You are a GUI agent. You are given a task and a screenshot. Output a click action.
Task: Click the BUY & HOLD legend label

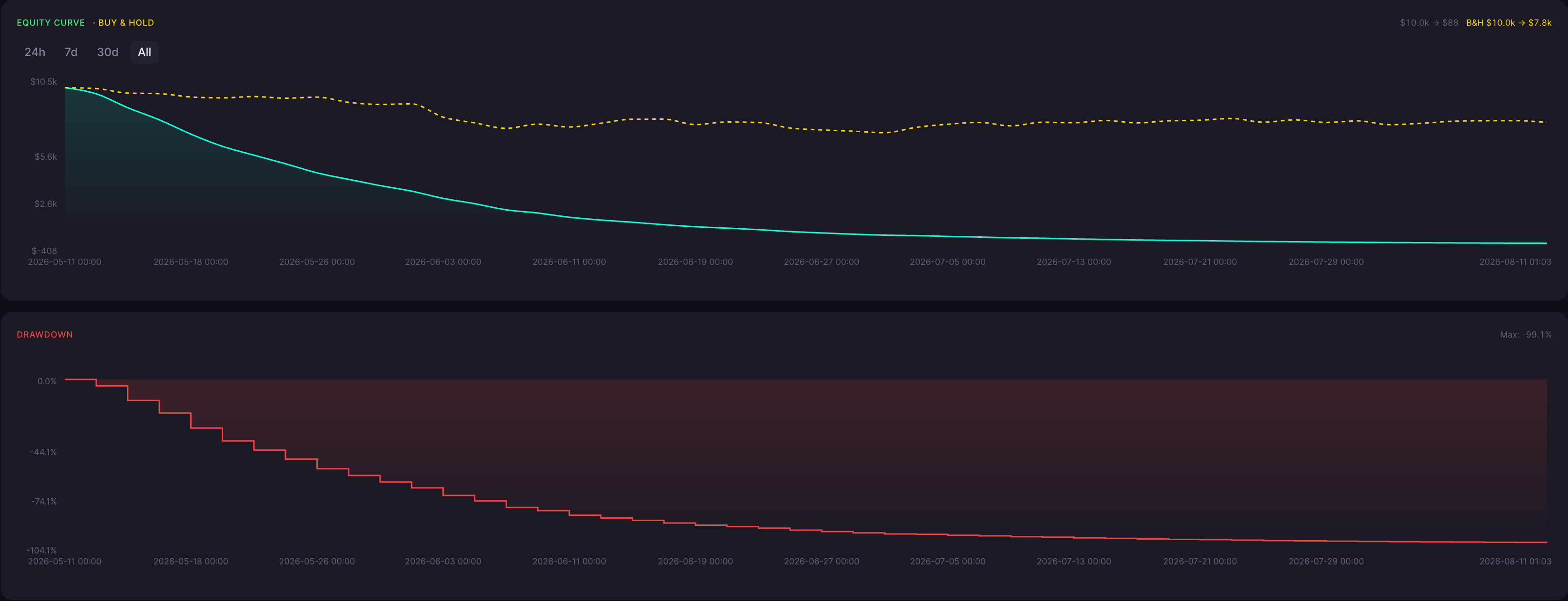pos(126,22)
